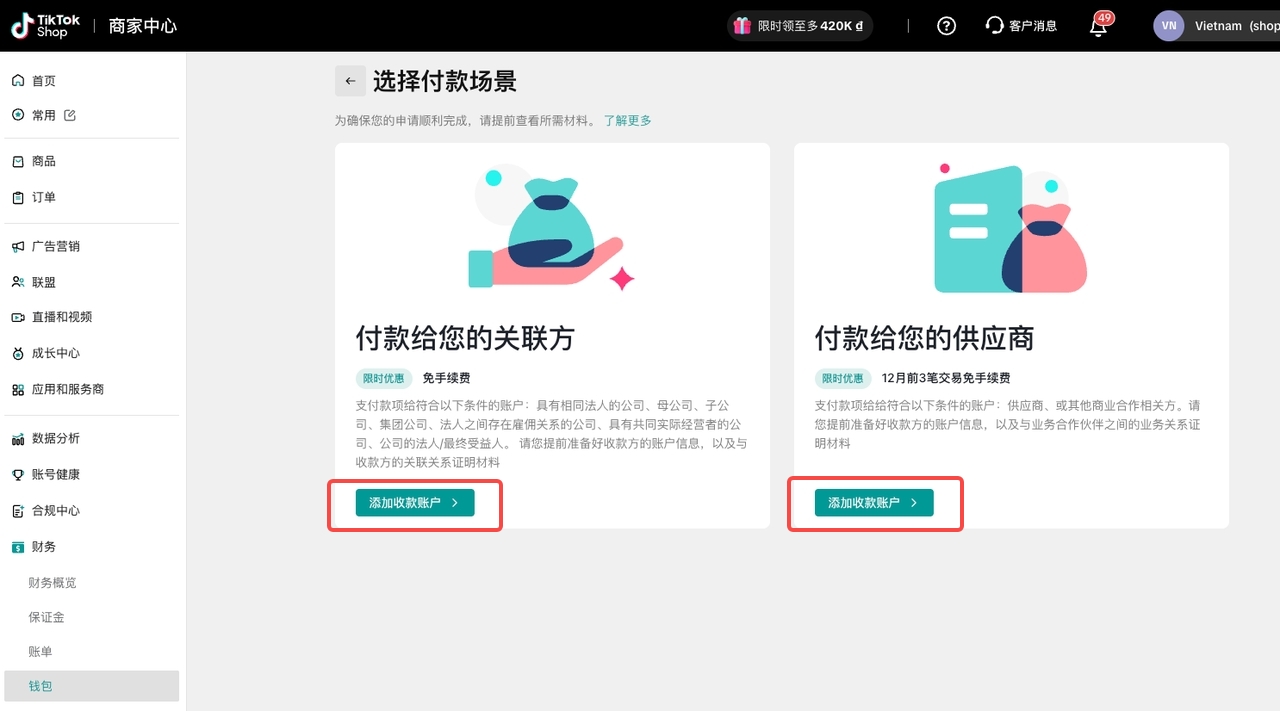Click the TikTok Shop logo
Image resolution: width=1280 pixels, height=711 pixels.
[46, 26]
